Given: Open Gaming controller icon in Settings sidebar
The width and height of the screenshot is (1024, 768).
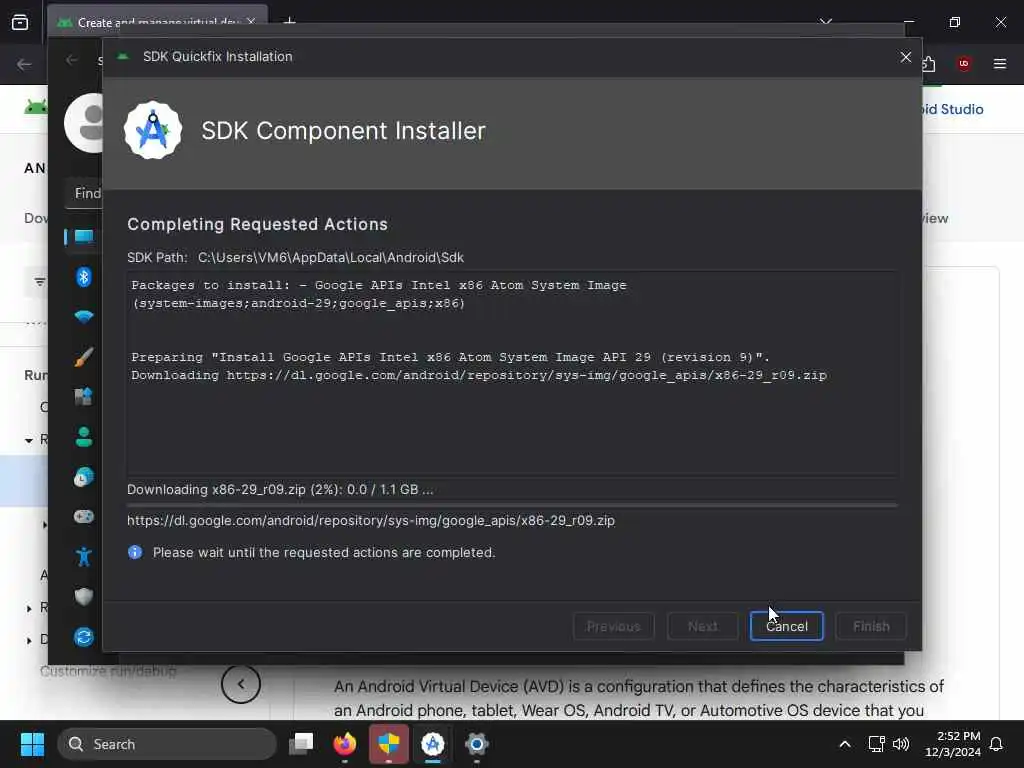Looking at the screenshot, I should click(x=84, y=517).
